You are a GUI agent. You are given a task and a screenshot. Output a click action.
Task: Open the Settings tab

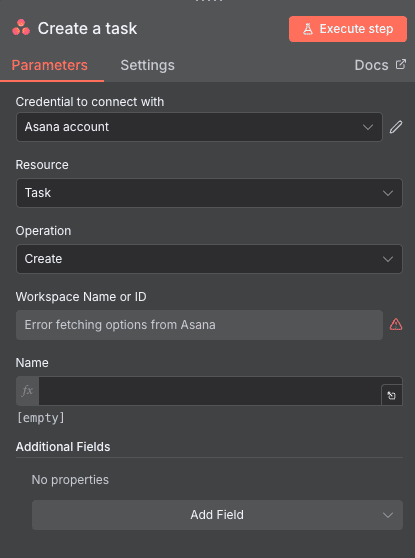click(147, 65)
